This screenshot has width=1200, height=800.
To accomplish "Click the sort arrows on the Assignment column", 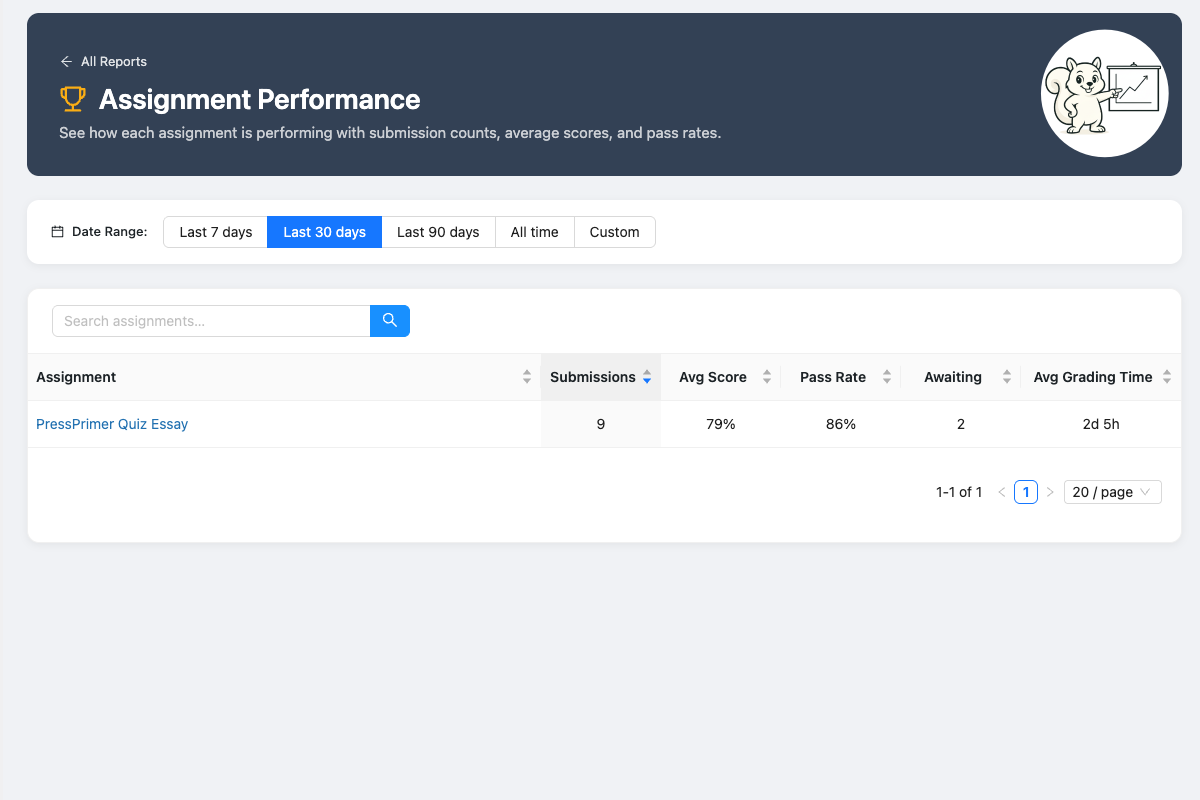I will pyautogui.click(x=527, y=377).
